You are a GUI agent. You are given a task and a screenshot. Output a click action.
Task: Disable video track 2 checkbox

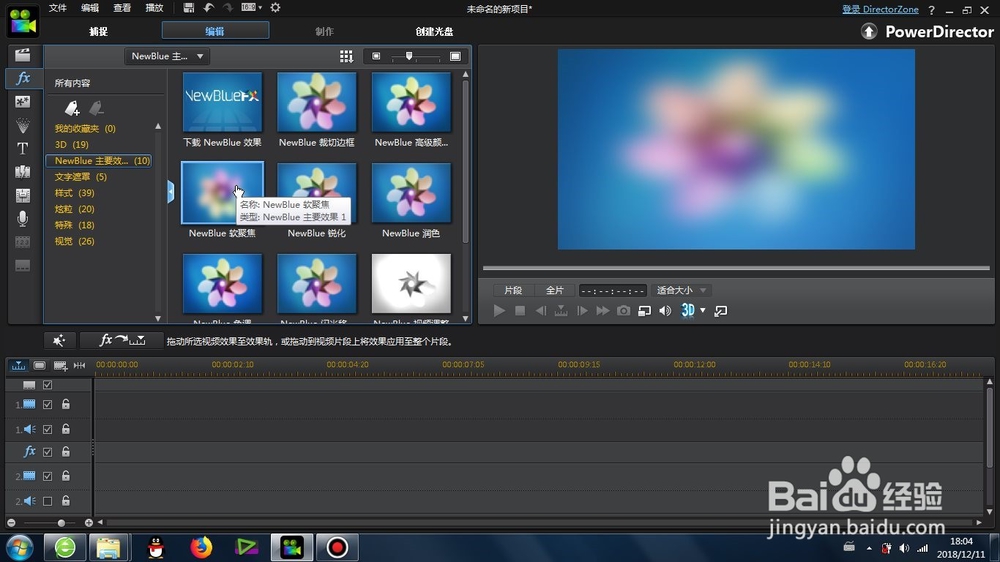pyautogui.click(x=47, y=476)
